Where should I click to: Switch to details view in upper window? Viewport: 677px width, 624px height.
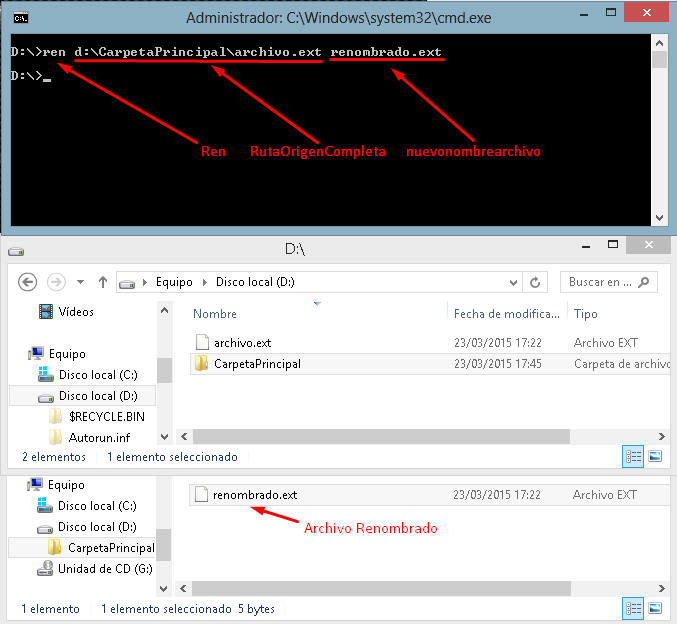633,456
